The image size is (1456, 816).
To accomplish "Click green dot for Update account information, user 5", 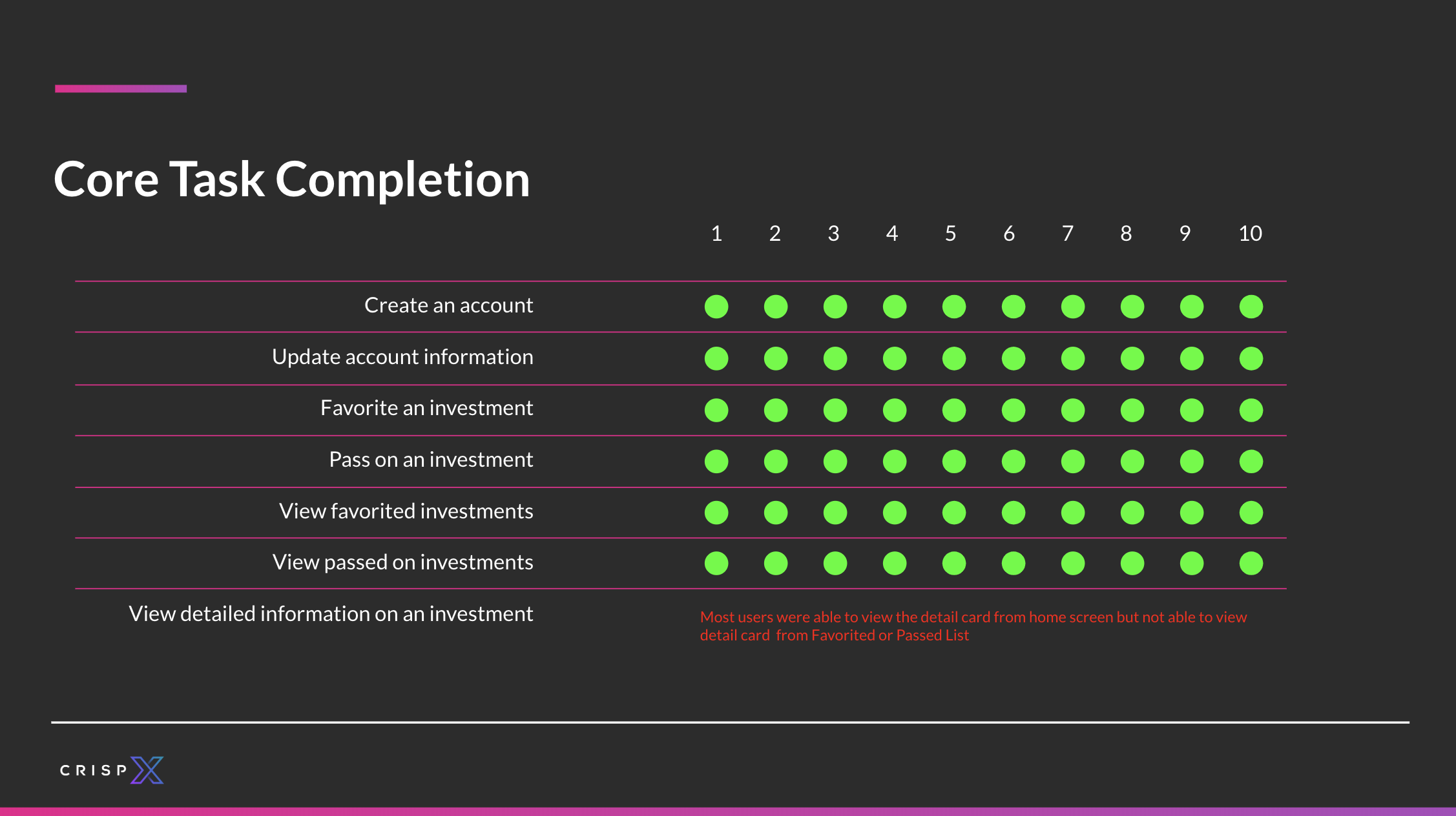I will (954, 358).
